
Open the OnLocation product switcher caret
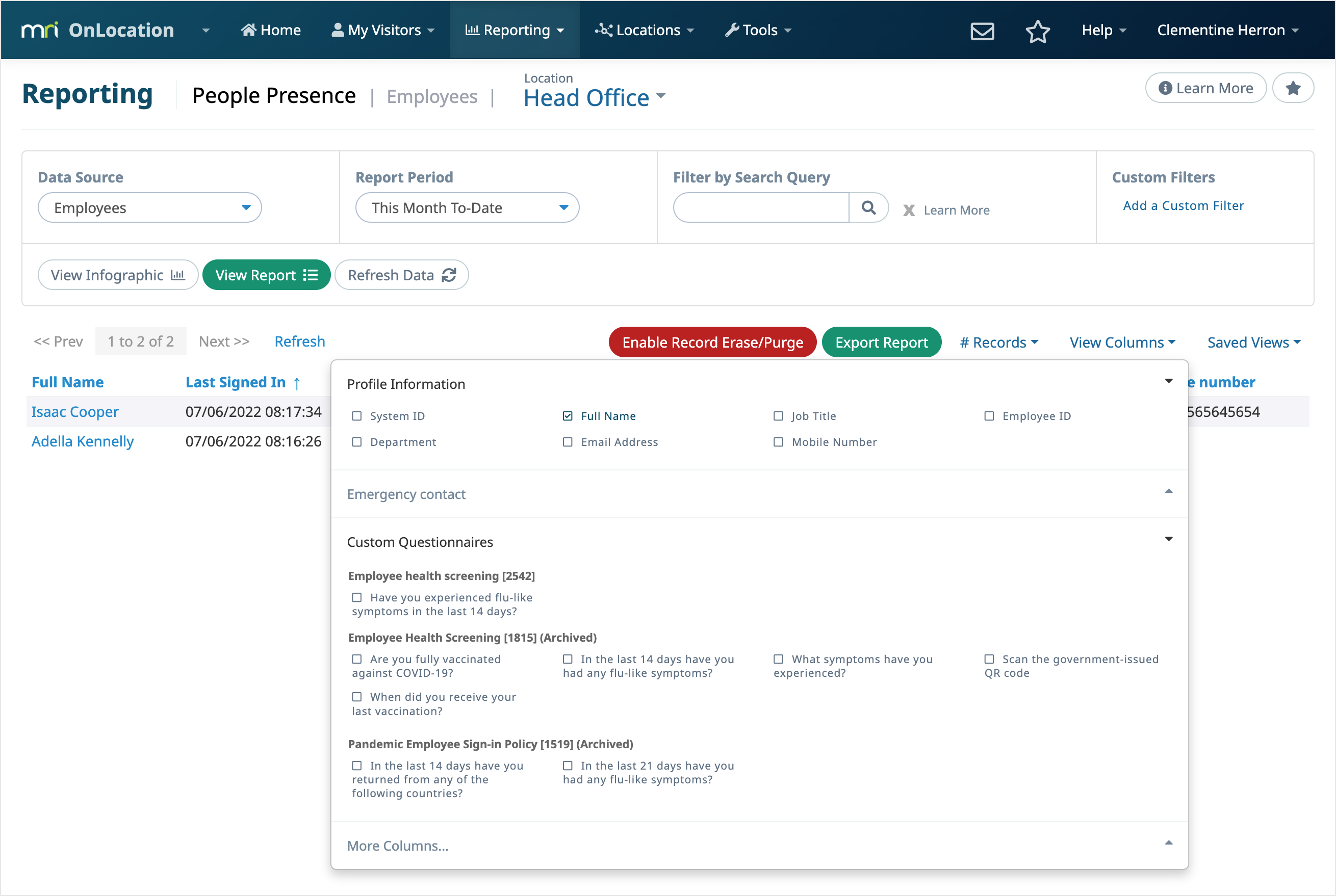tap(206, 30)
